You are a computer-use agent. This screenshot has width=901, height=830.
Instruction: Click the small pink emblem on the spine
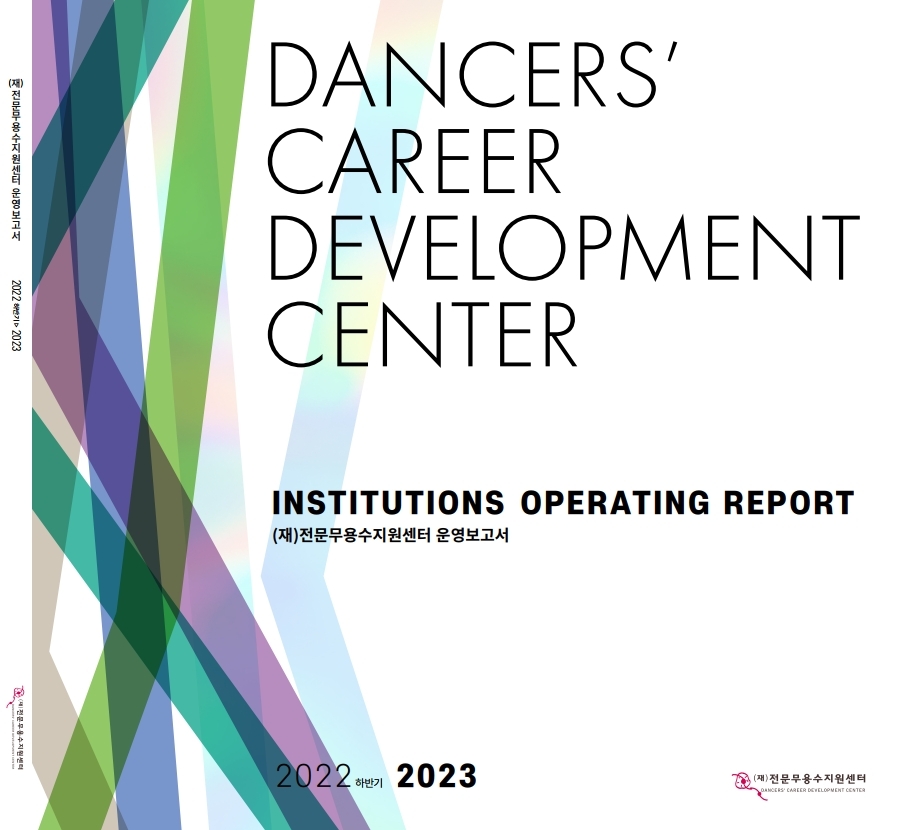pos(15,695)
